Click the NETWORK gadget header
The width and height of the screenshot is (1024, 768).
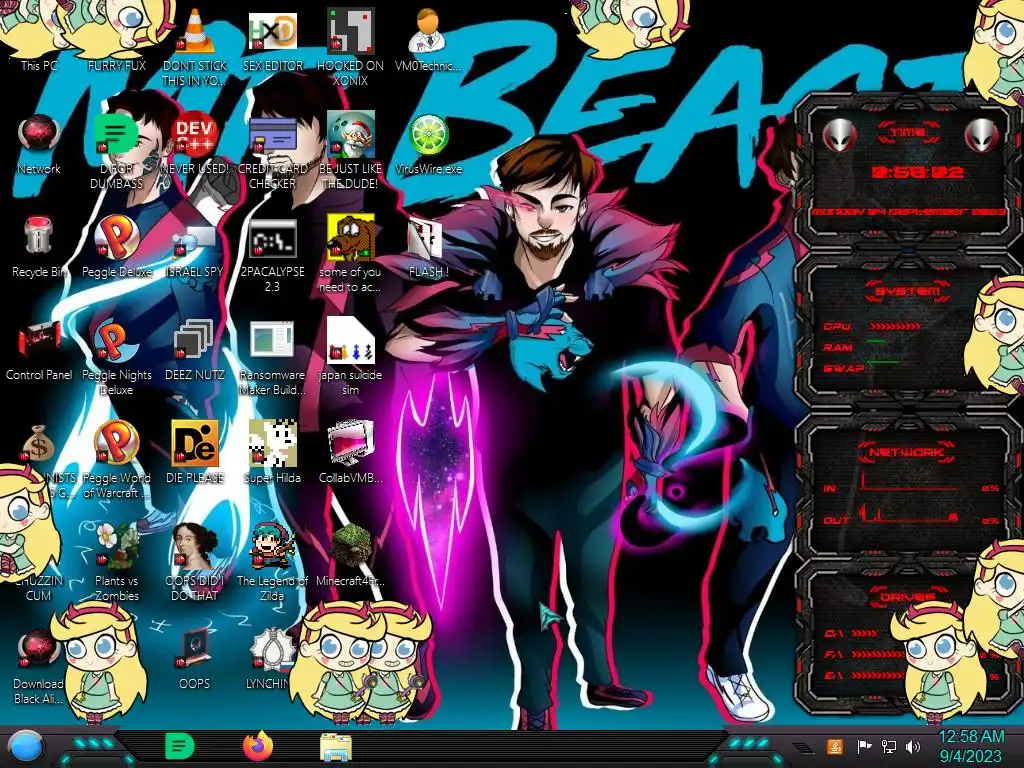coord(906,451)
